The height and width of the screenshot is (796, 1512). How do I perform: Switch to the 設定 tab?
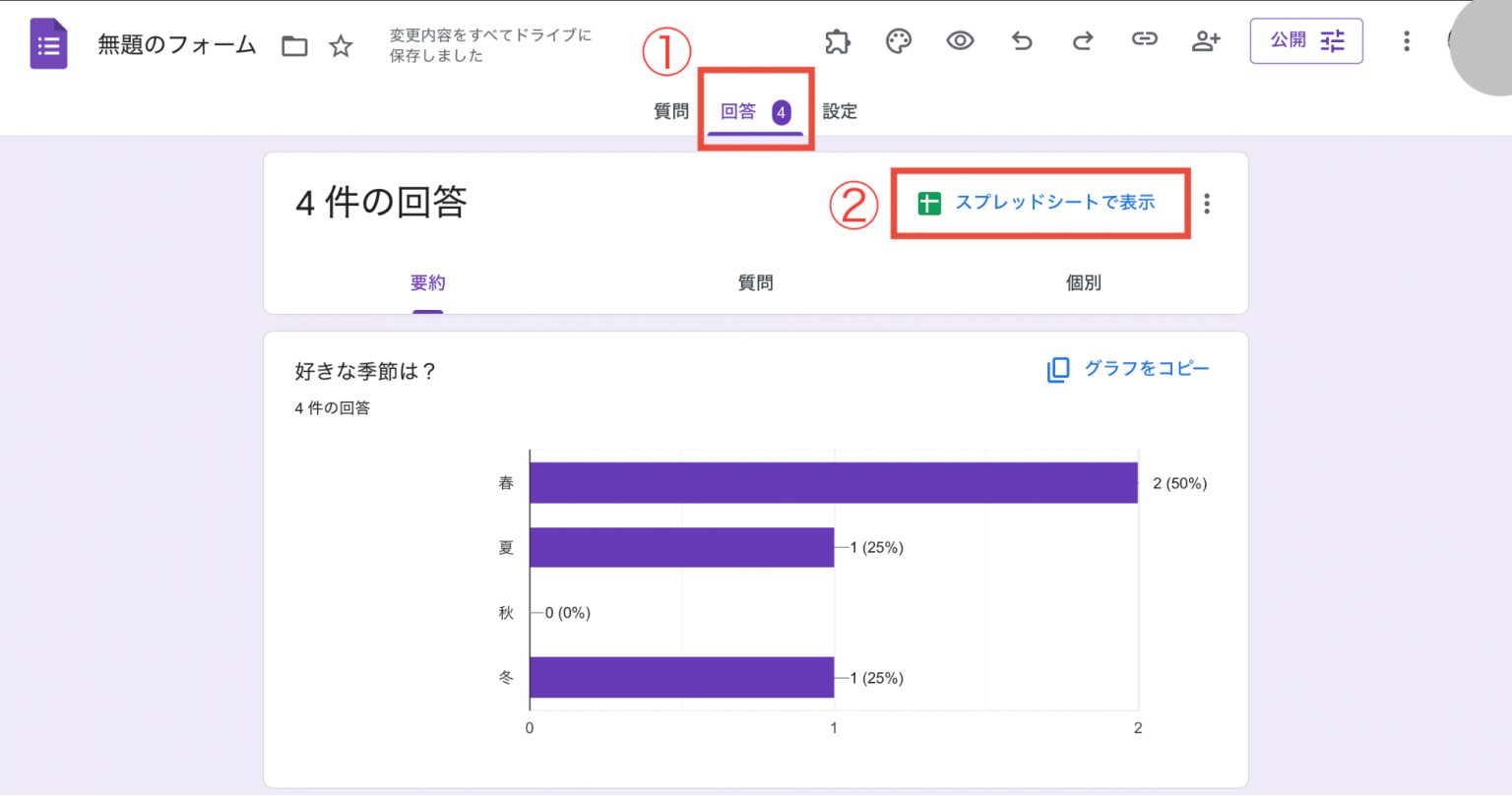[840, 111]
